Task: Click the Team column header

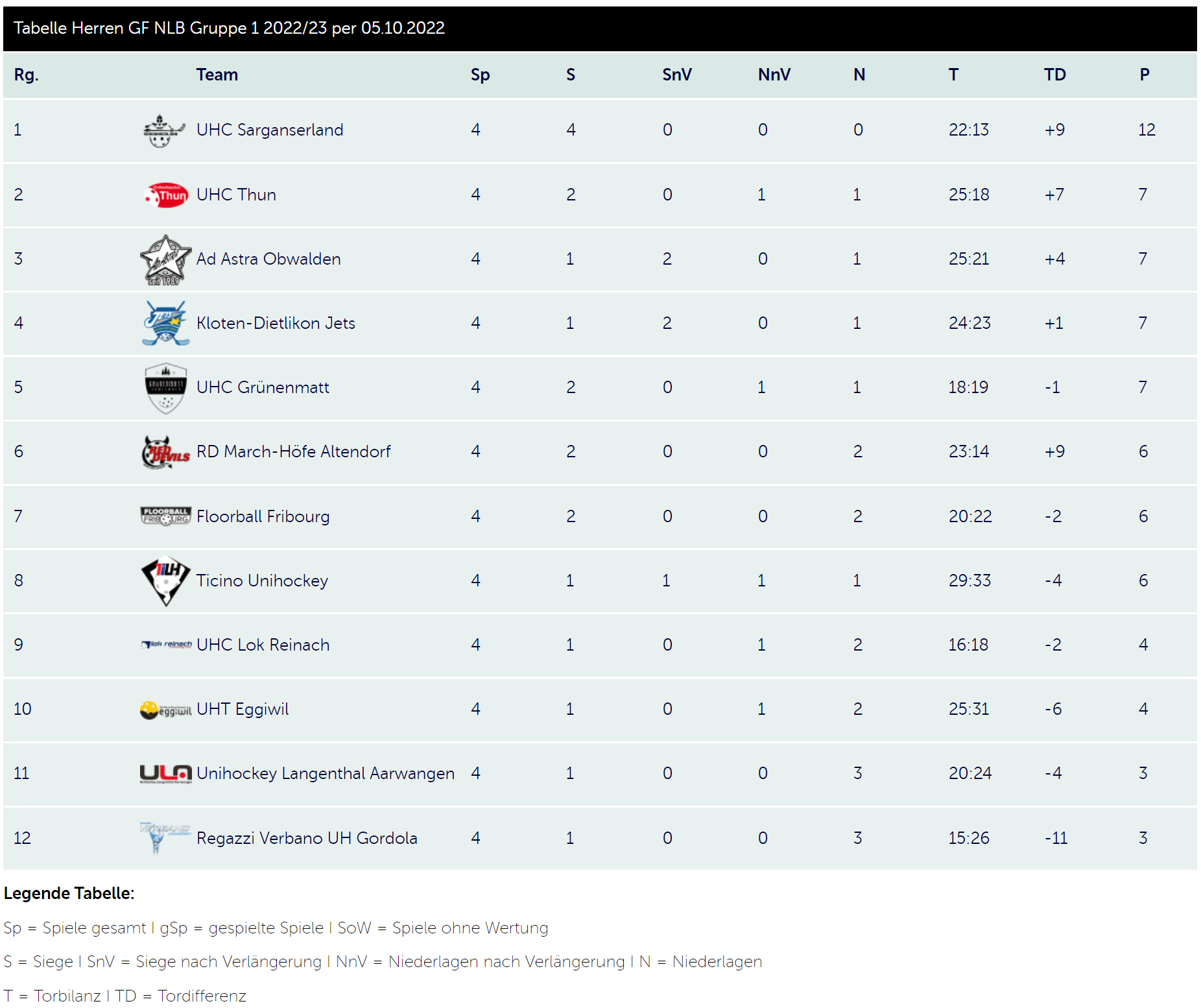Action: (217, 75)
